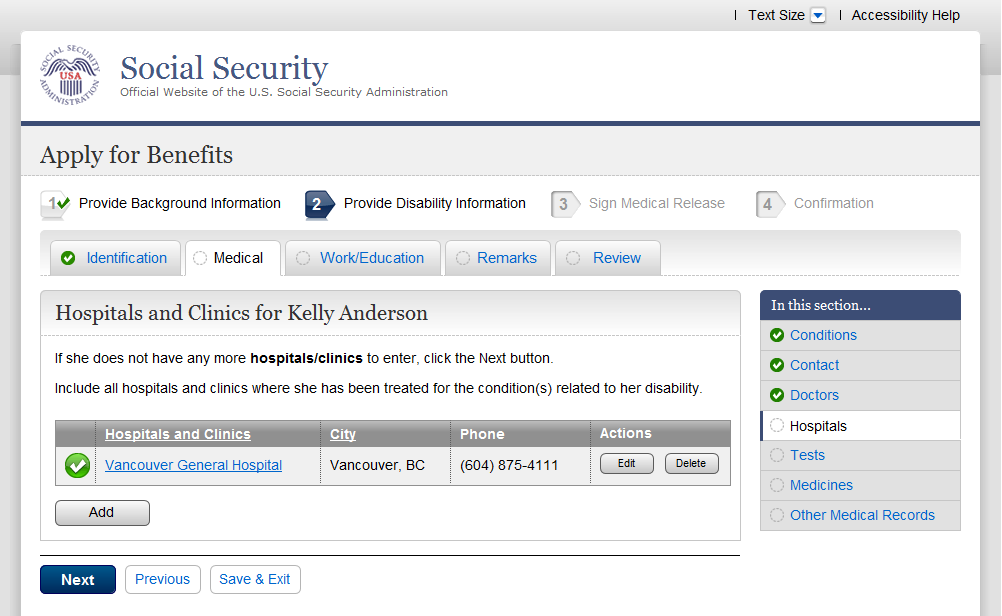The width and height of the screenshot is (1002, 616).
Task: Add another hospital or clinic
Action: click(x=102, y=513)
